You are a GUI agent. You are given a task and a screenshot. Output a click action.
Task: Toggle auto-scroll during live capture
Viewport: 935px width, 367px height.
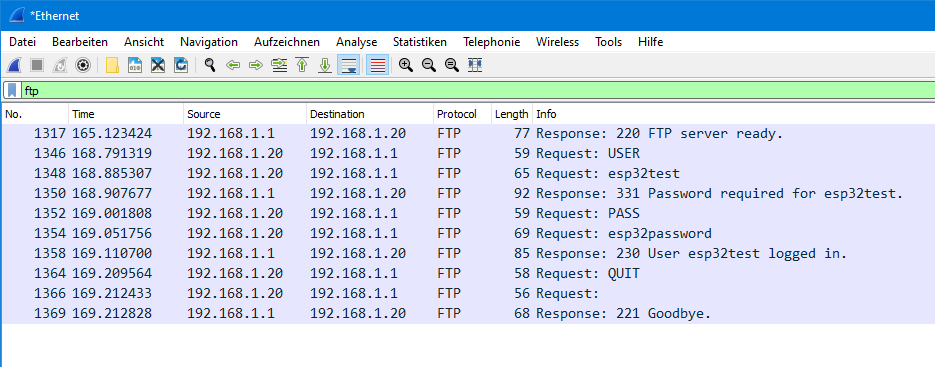click(348, 65)
